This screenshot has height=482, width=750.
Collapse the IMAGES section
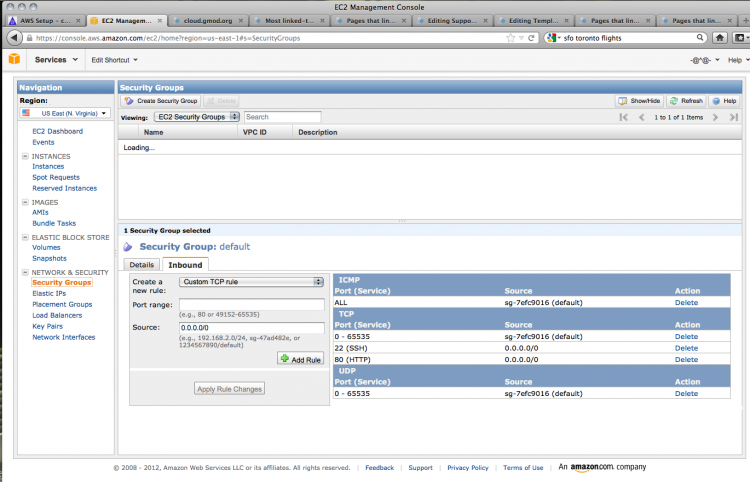(25, 202)
